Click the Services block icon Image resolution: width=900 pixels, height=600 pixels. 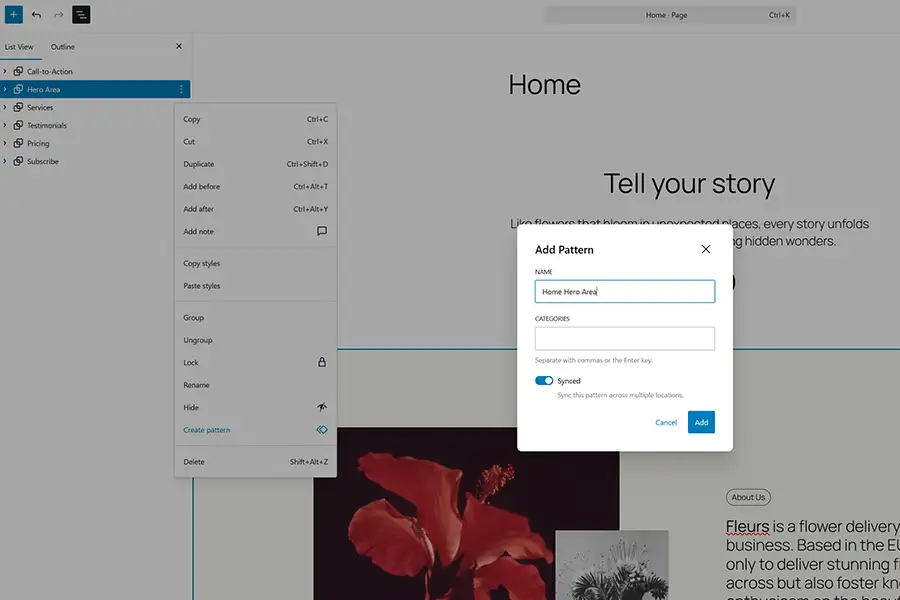point(17,107)
